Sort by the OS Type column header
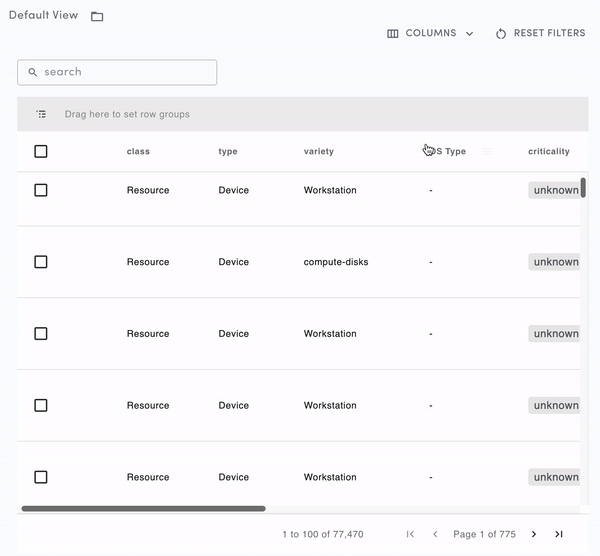The width and height of the screenshot is (600, 556). tap(447, 151)
